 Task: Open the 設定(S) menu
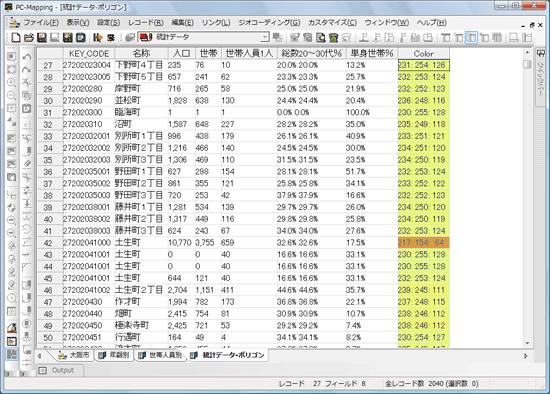(108, 23)
